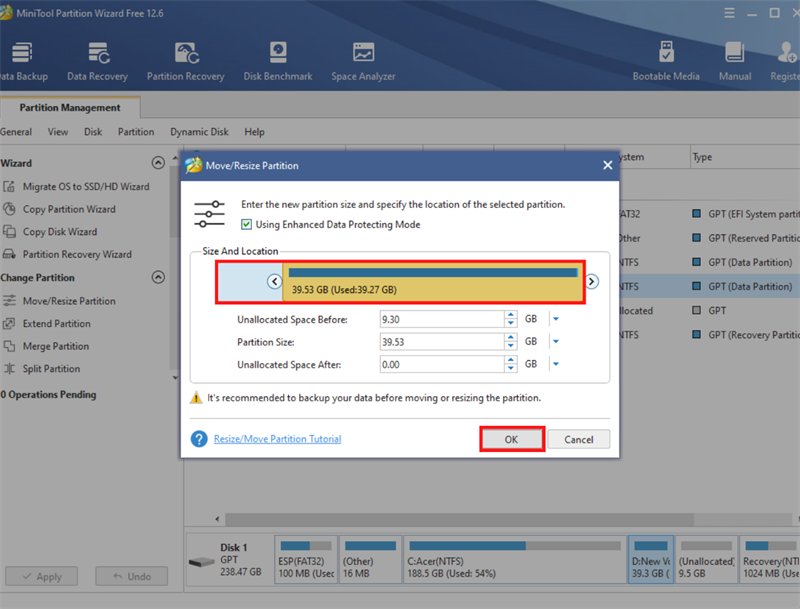The width and height of the screenshot is (800, 609).
Task: Open the Space Analyzer tool
Action: tap(363, 60)
